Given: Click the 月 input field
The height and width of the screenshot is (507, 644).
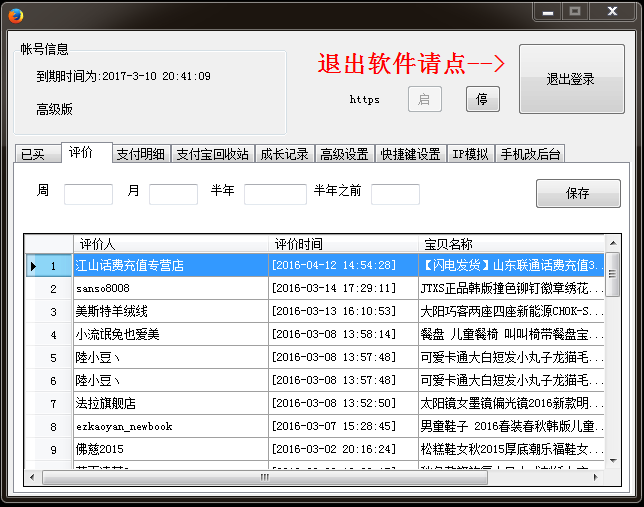Looking at the screenshot, I should click(173, 194).
